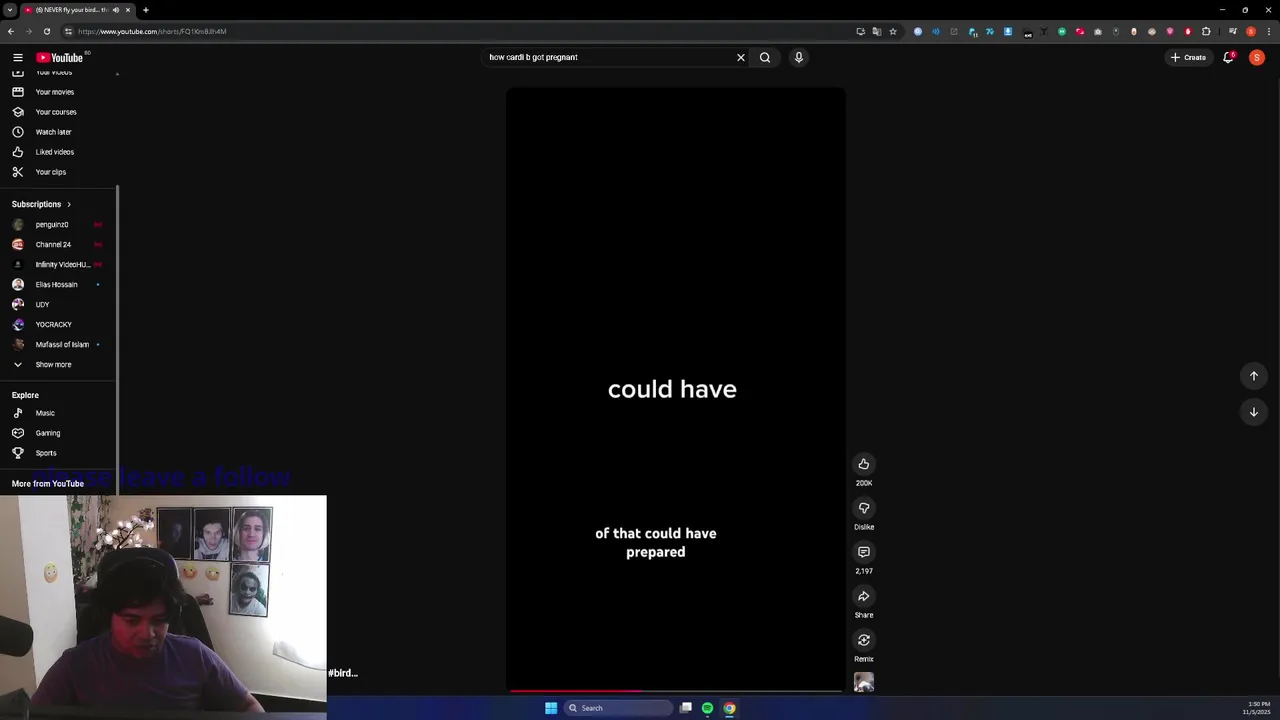This screenshot has width=1280, height=720.
Task: View site information icon in address bar
Action: [x=68, y=31]
